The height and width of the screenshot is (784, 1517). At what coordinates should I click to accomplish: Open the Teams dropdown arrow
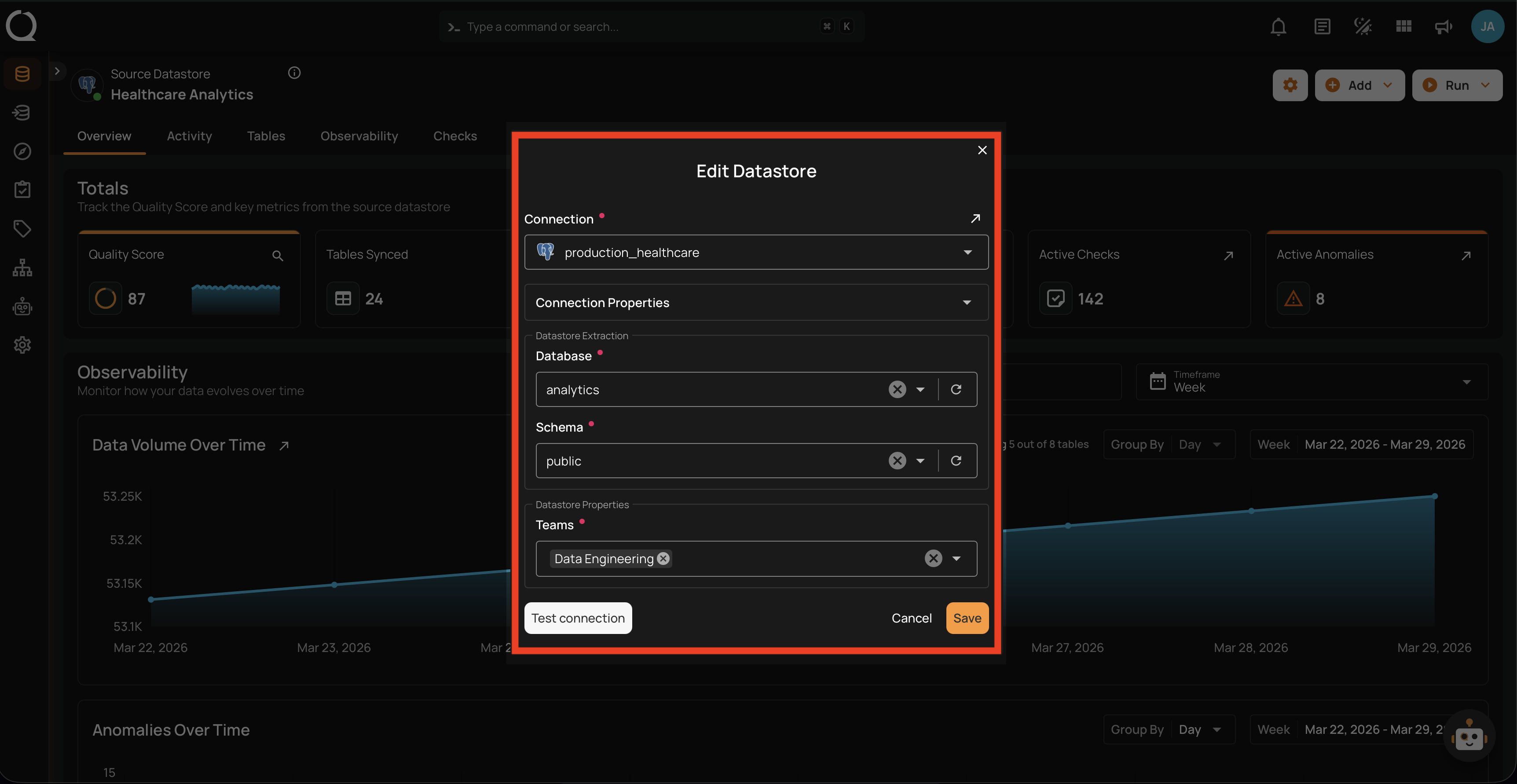pyautogui.click(x=956, y=558)
